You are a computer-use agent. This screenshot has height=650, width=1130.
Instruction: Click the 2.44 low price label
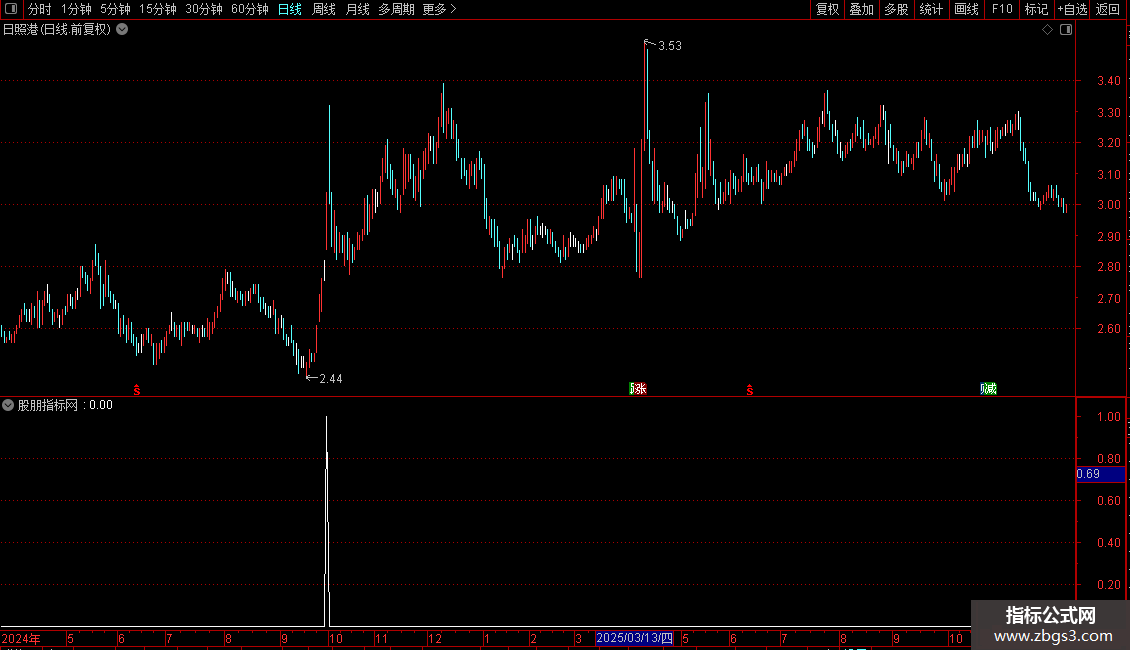pyautogui.click(x=331, y=379)
